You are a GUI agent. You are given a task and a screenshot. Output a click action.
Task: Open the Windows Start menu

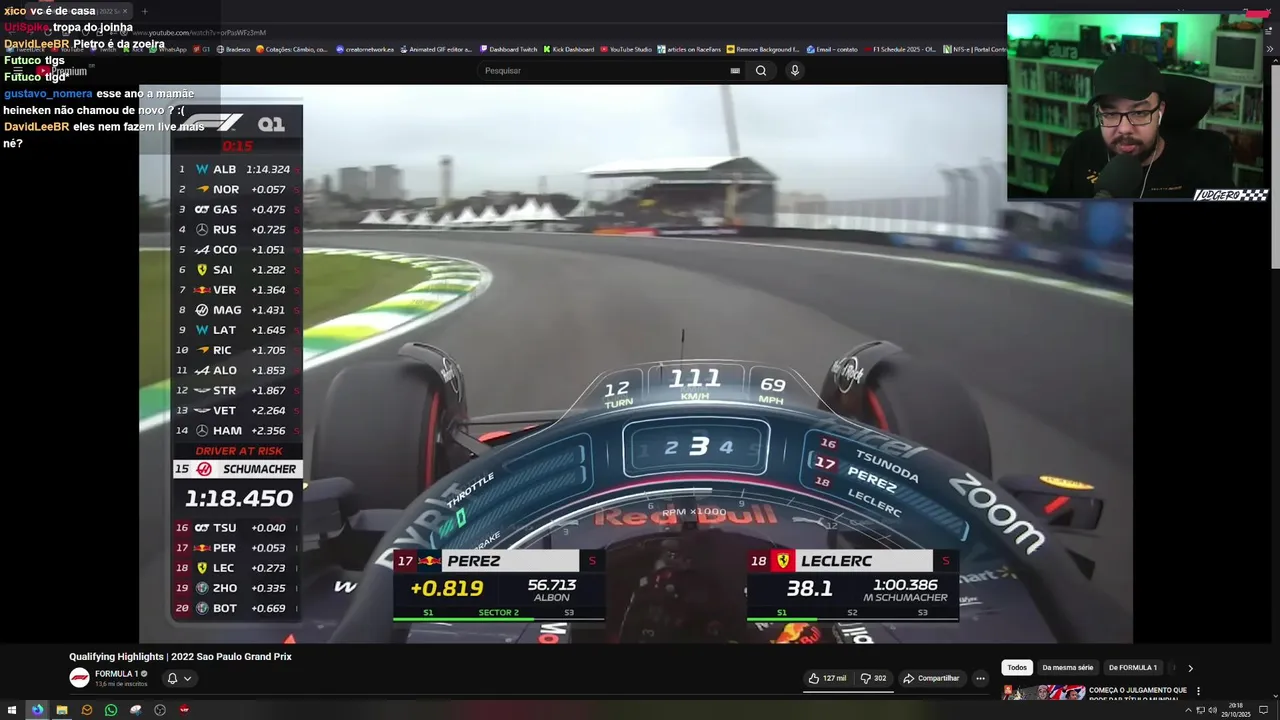[13, 710]
